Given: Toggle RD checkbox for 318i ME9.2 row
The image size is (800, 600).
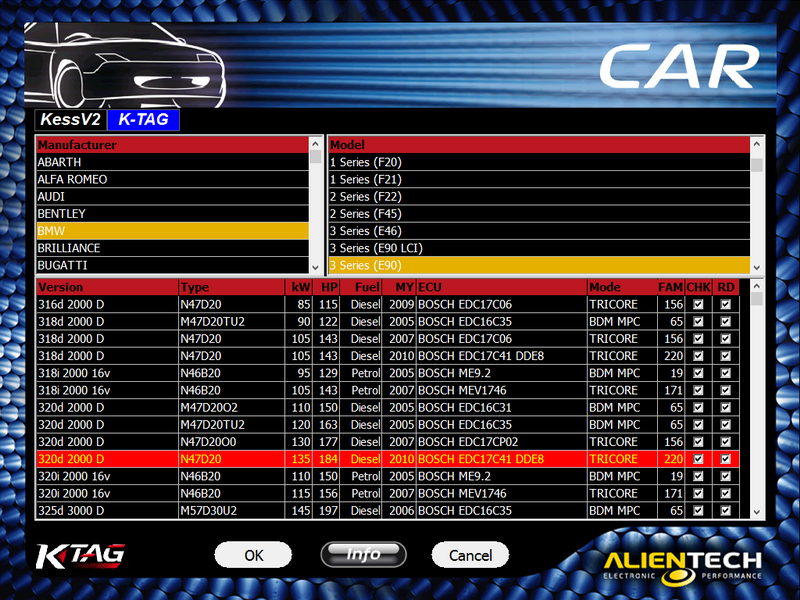Looking at the screenshot, I should coord(725,373).
